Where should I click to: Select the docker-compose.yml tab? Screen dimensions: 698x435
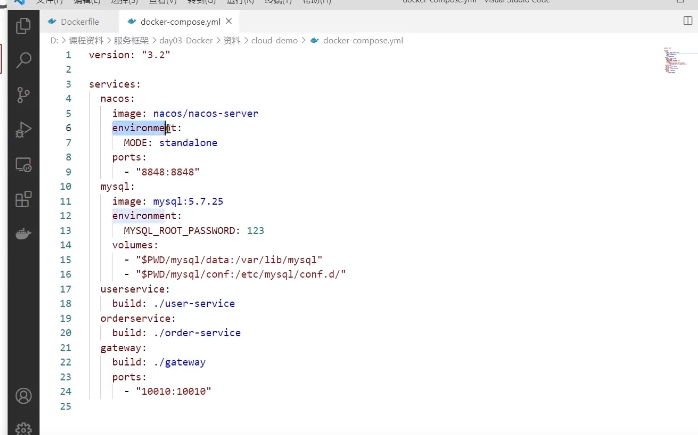pyautogui.click(x=180, y=21)
